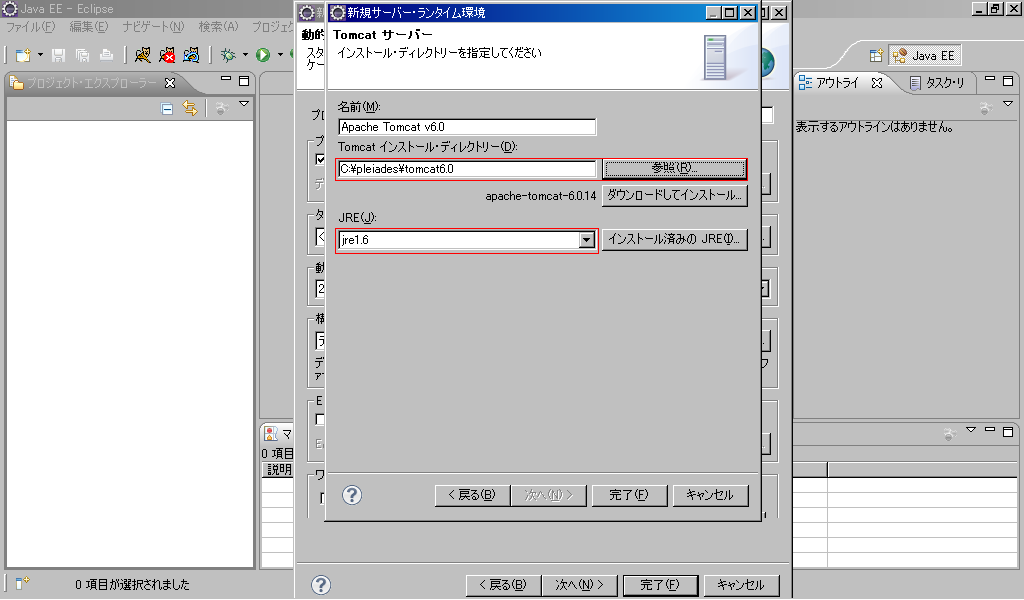Click the apache-tomcat-6.0.14 label
This screenshot has height=600, width=1024.
pos(541,196)
